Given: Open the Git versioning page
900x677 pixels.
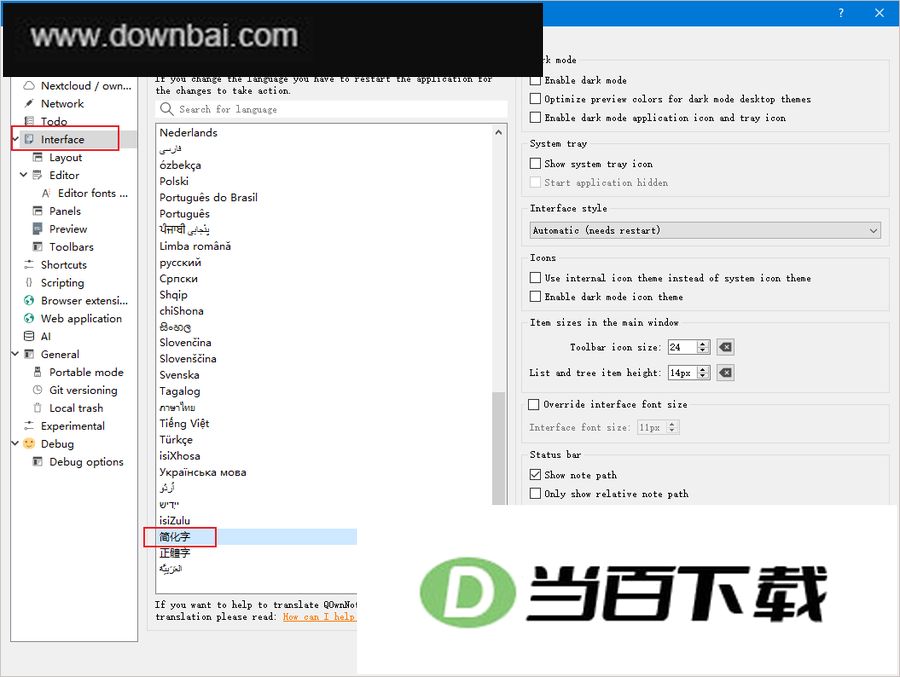Looking at the screenshot, I should tap(83, 390).
